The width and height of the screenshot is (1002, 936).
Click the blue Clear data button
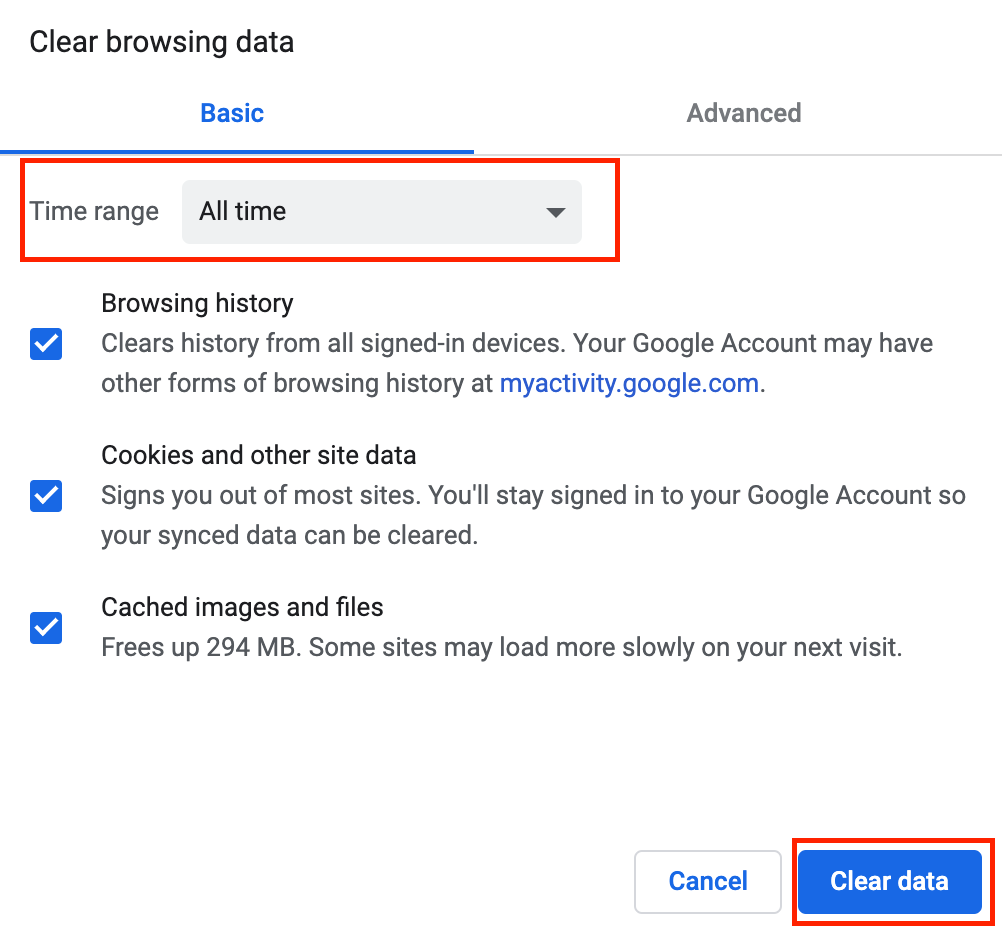(889, 881)
